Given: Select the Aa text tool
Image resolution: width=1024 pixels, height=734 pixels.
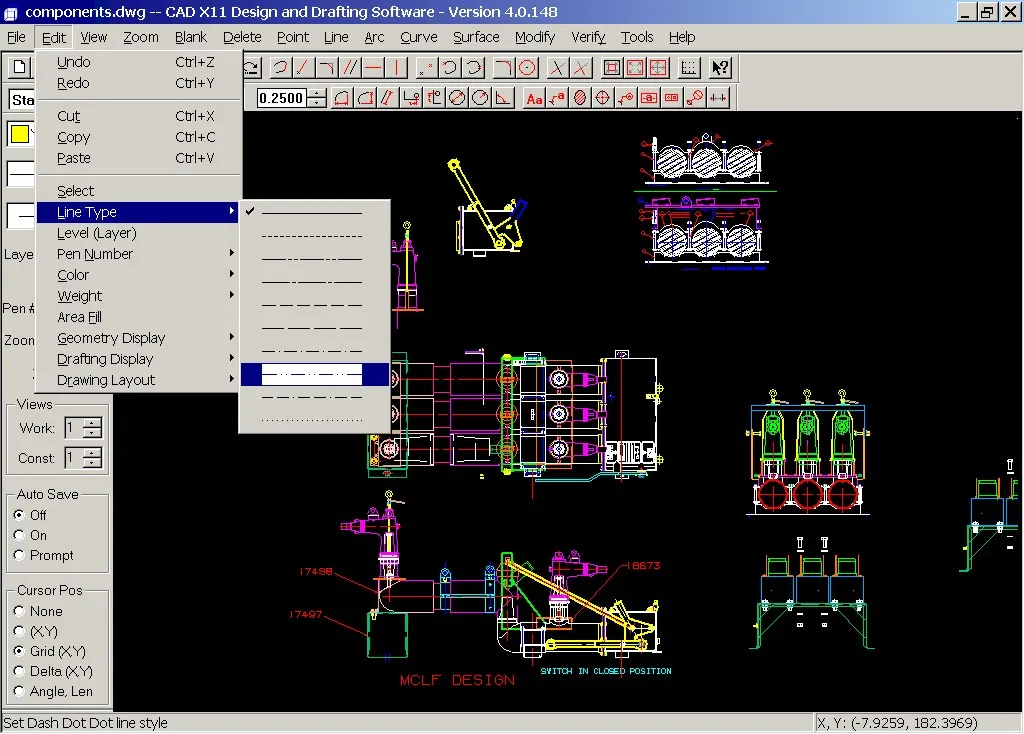Looking at the screenshot, I should (x=534, y=98).
